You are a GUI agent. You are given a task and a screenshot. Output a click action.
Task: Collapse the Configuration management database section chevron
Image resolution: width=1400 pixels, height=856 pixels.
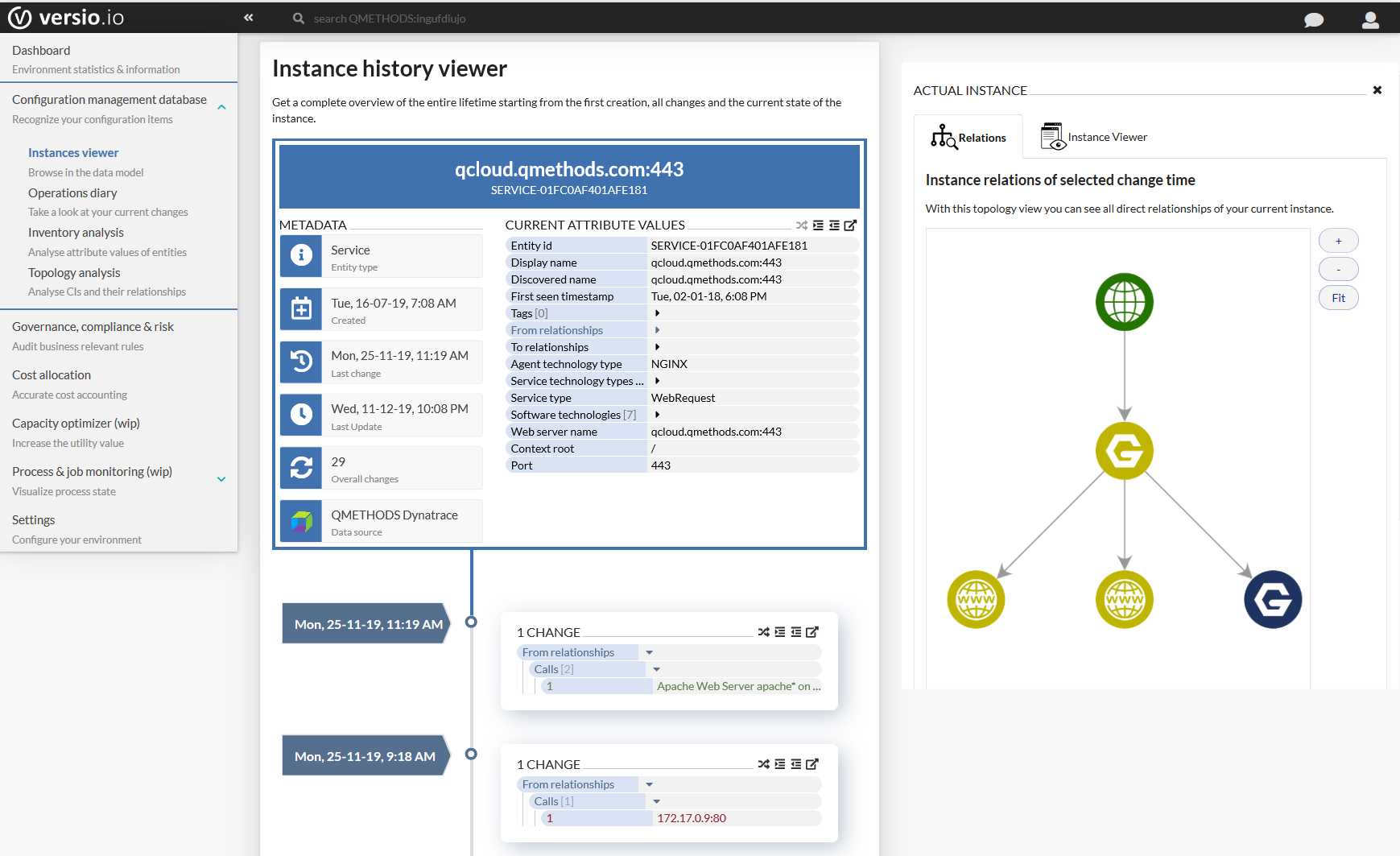click(221, 106)
